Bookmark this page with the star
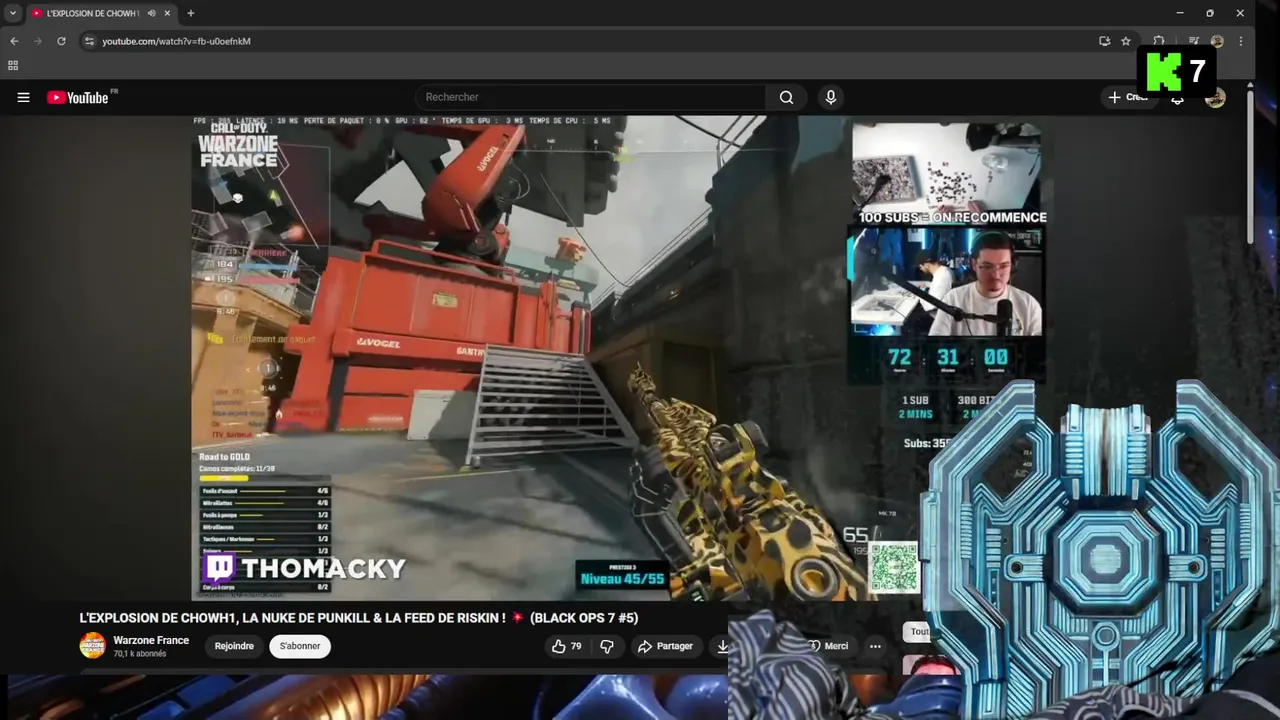This screenshot has height=720, width=1280. click(1126, 41)
